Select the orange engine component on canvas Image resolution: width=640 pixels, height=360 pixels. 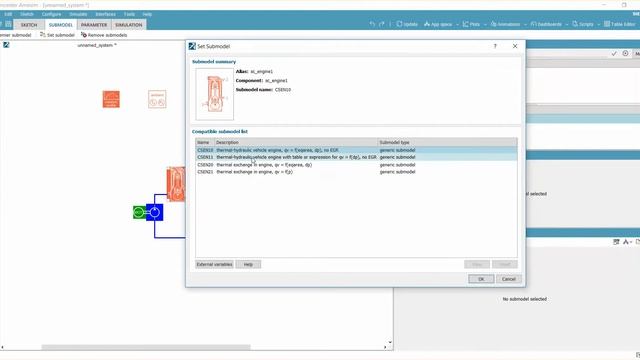click(176, 184)
